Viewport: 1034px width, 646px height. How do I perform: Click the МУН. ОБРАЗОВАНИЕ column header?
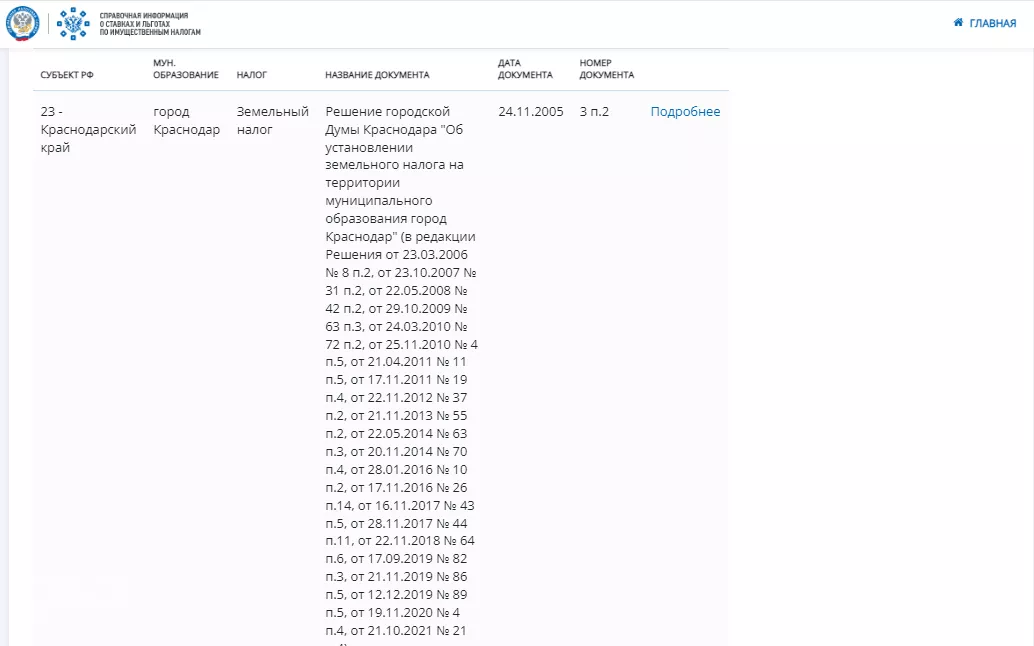coord(185,69)
